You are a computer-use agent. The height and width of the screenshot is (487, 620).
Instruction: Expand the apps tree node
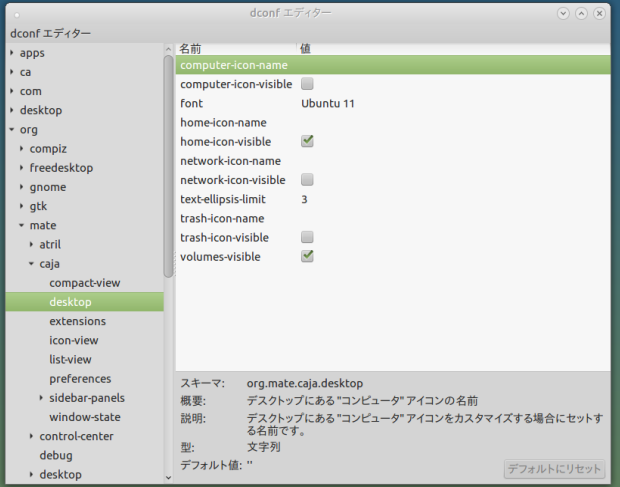pyautogui.click(x=12, y=53)
